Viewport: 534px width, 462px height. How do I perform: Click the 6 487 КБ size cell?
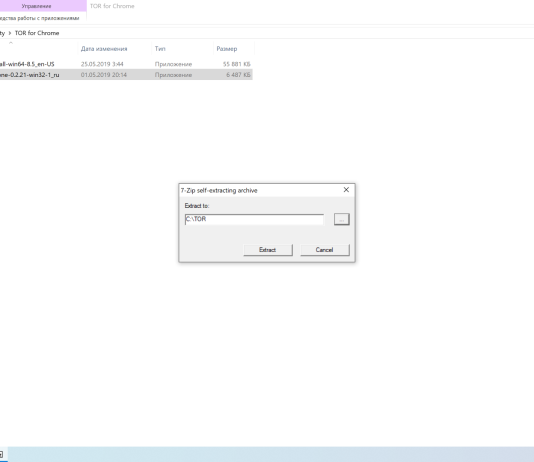click(238, 75)
